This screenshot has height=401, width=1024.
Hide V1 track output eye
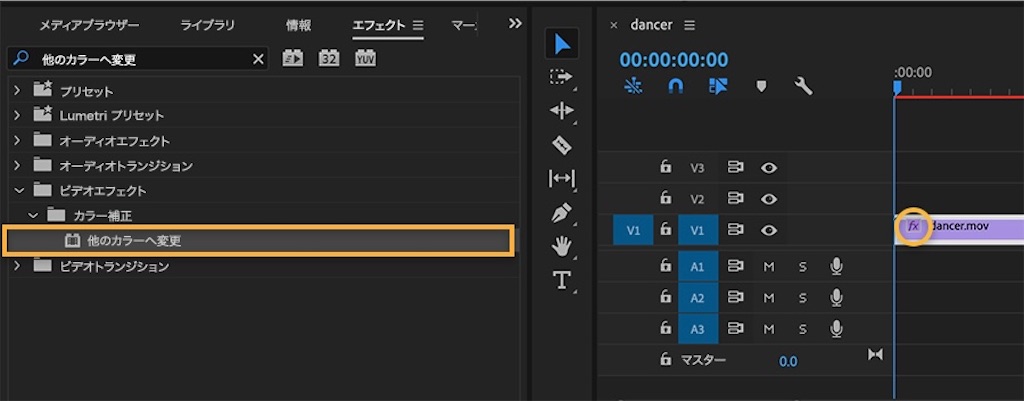769,230
